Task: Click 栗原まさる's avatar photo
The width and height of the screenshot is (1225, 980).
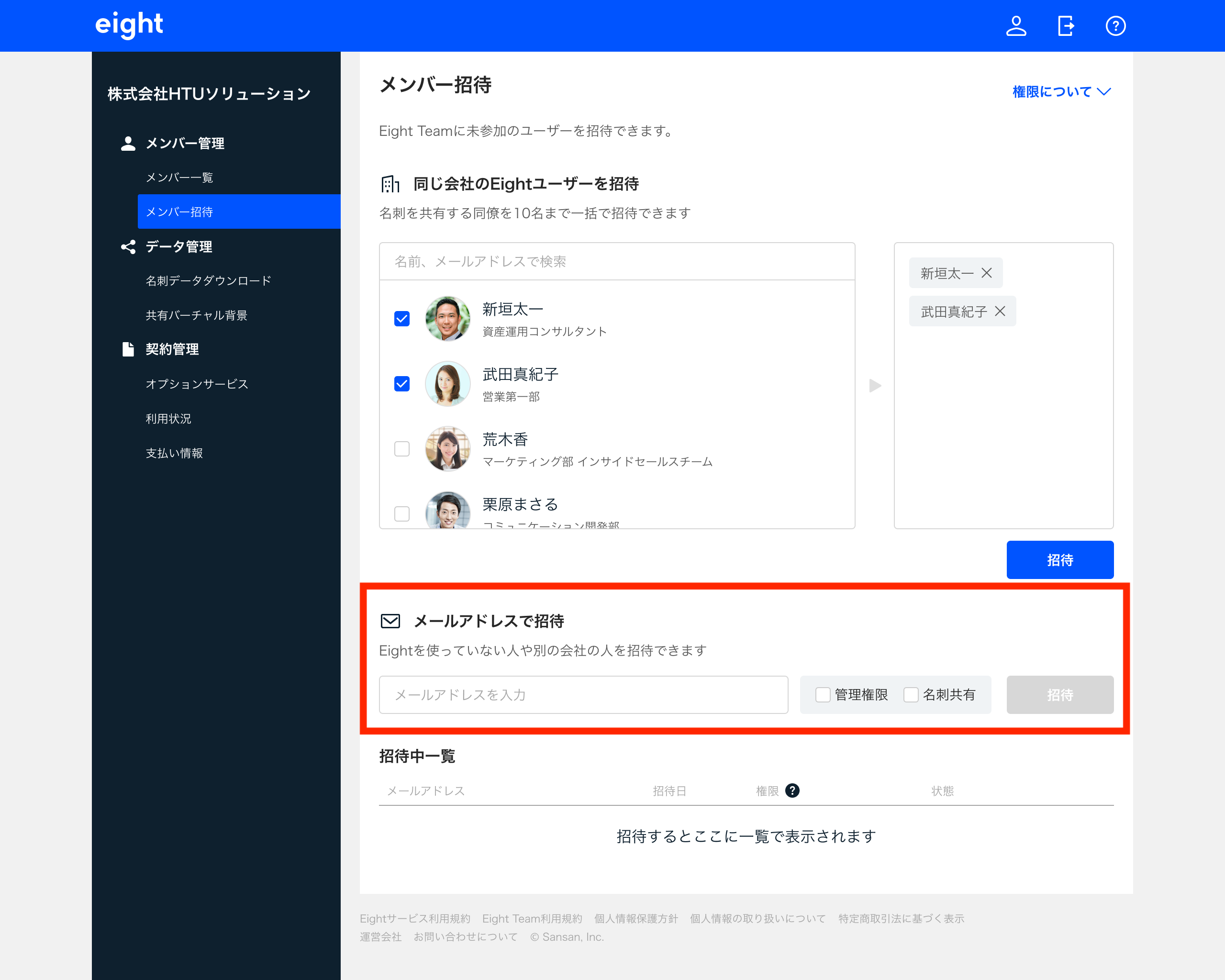Action: tap(448, 510)
